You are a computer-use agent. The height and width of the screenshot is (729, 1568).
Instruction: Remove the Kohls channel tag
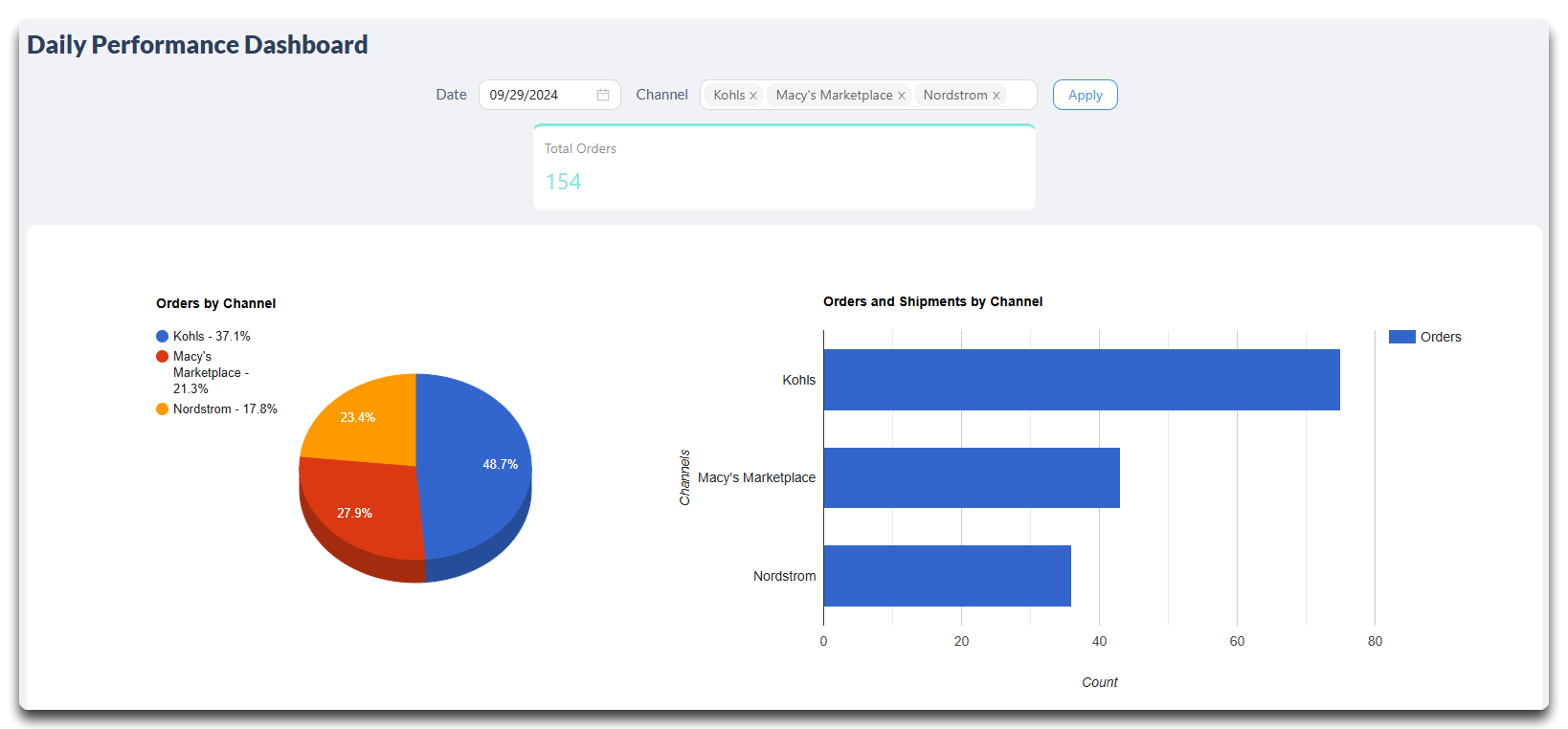coord(753,96)
